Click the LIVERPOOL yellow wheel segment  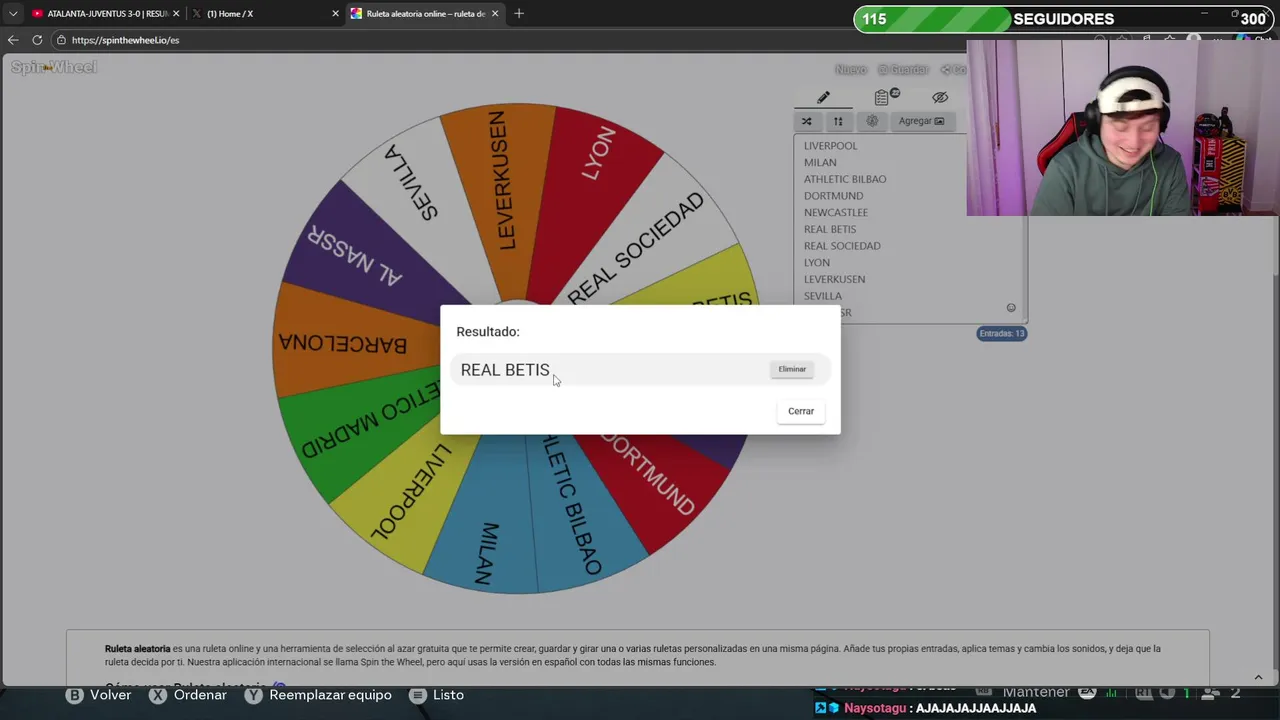[410, 500]
